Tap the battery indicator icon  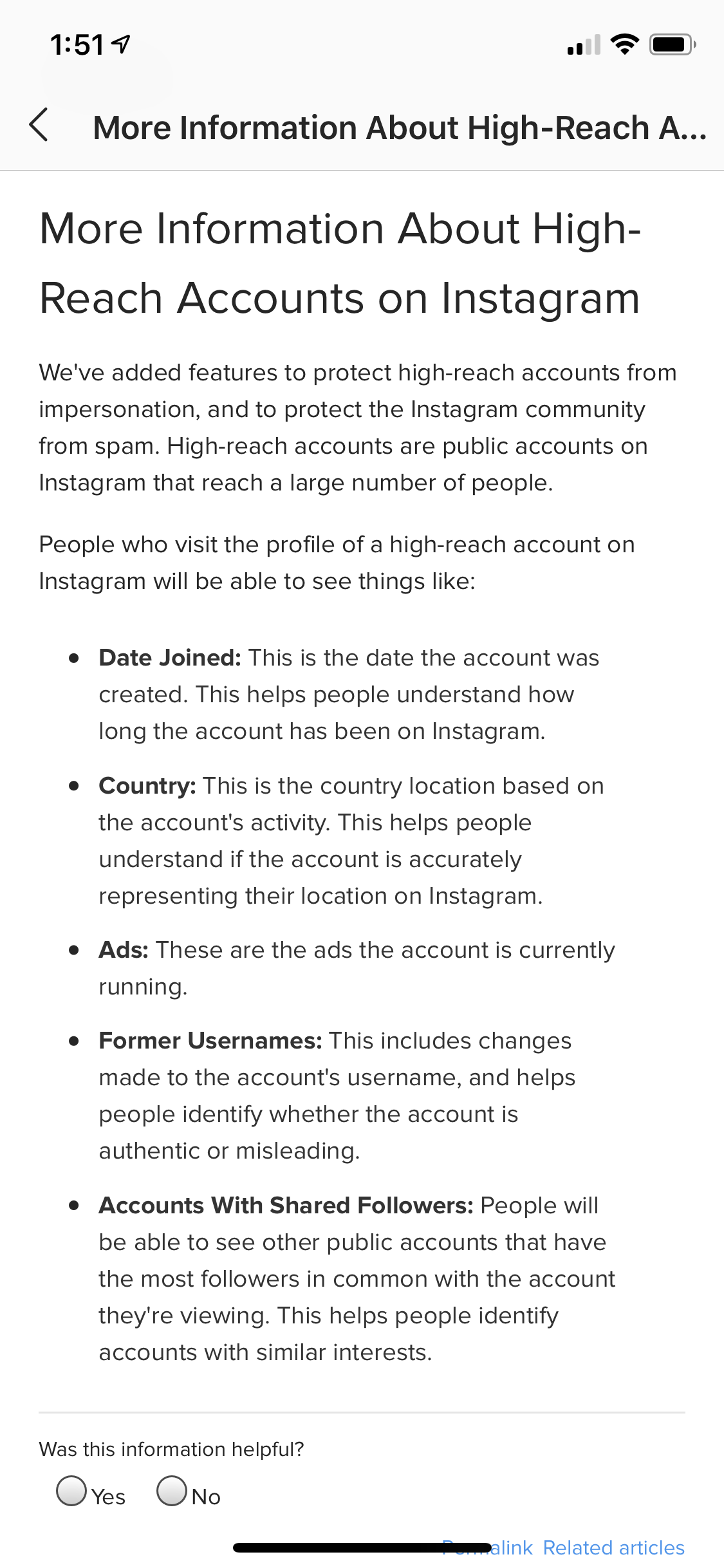pyautogui.click(x=673, y=44)
